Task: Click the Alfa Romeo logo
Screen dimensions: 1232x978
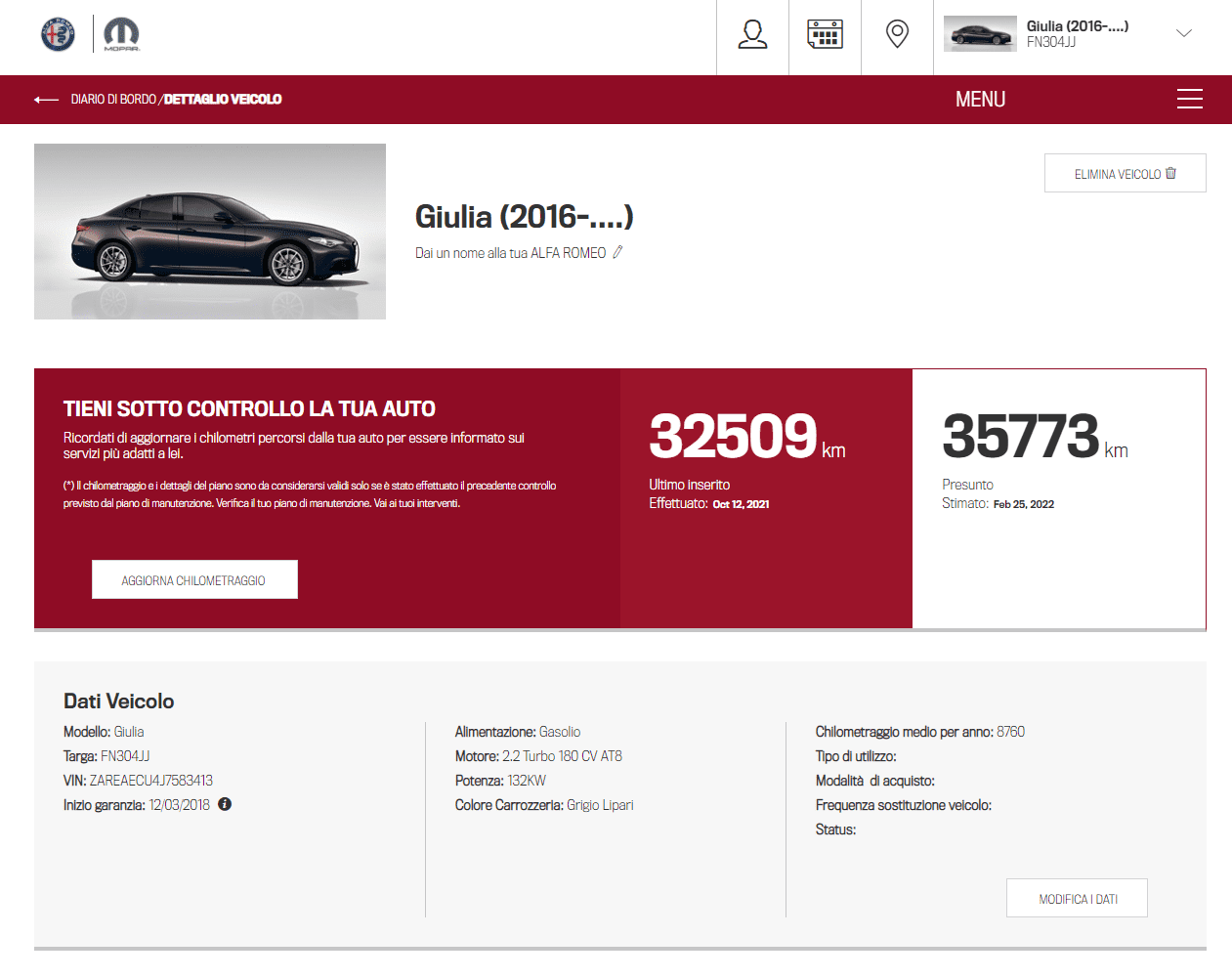Action: click(58, 34)
